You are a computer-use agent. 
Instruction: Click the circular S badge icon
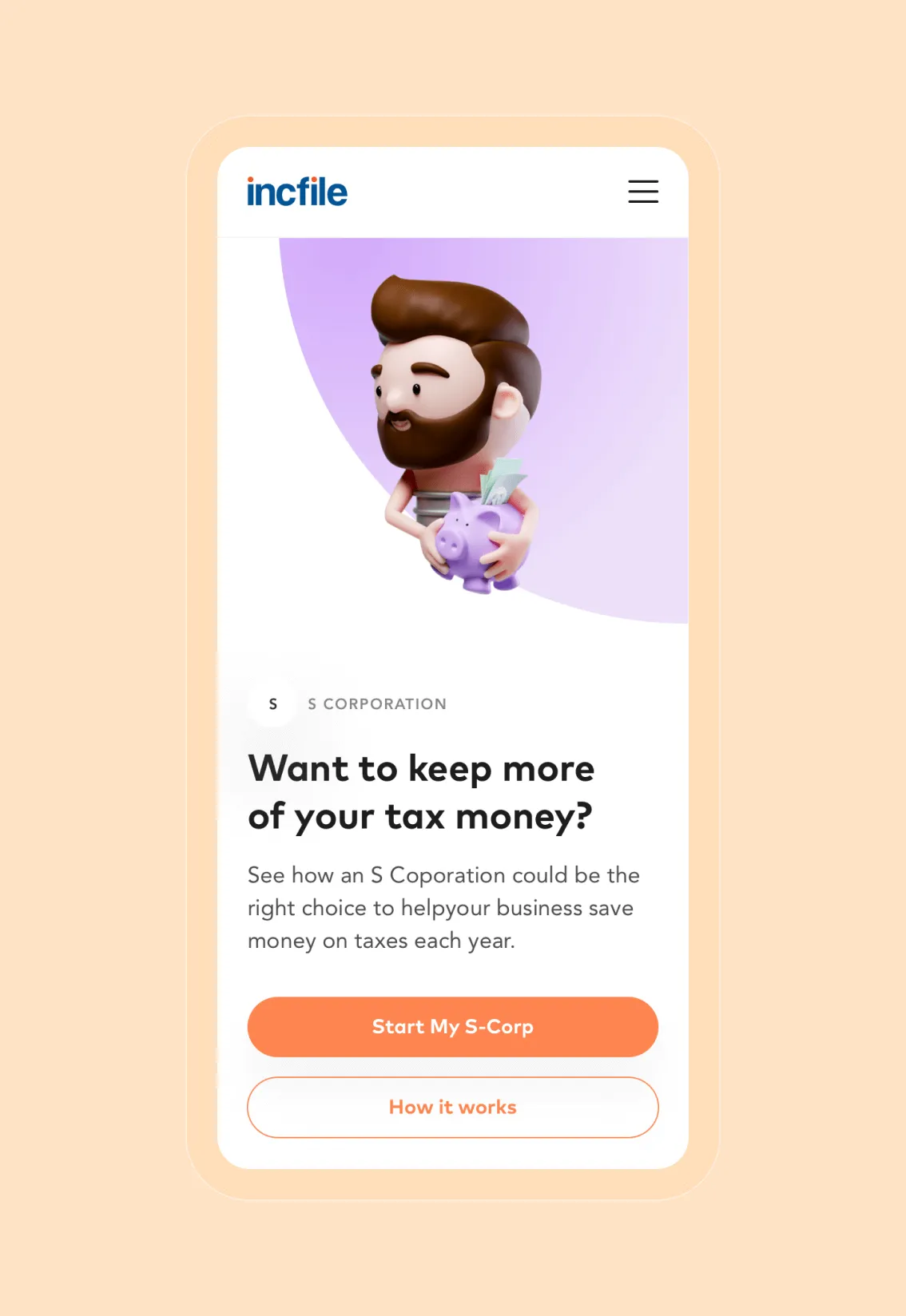coord(272,704)
